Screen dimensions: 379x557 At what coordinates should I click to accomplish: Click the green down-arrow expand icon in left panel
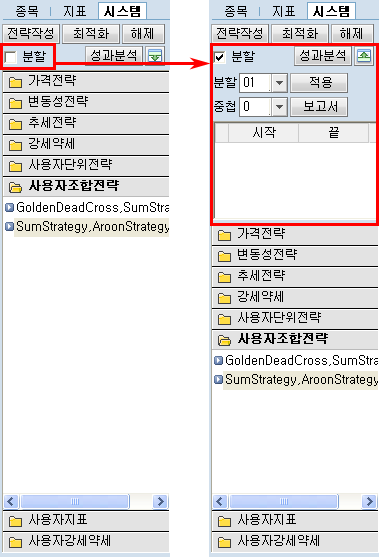coord(155,56)
